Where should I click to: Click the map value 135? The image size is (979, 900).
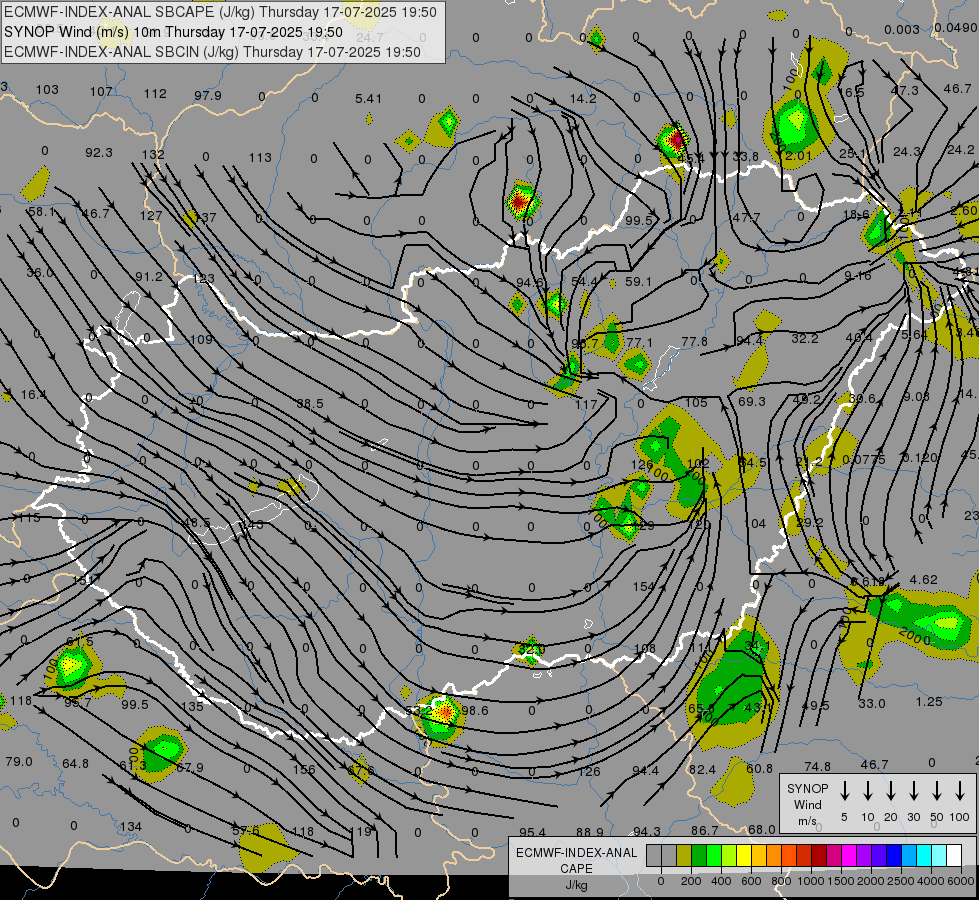[192, 706]
